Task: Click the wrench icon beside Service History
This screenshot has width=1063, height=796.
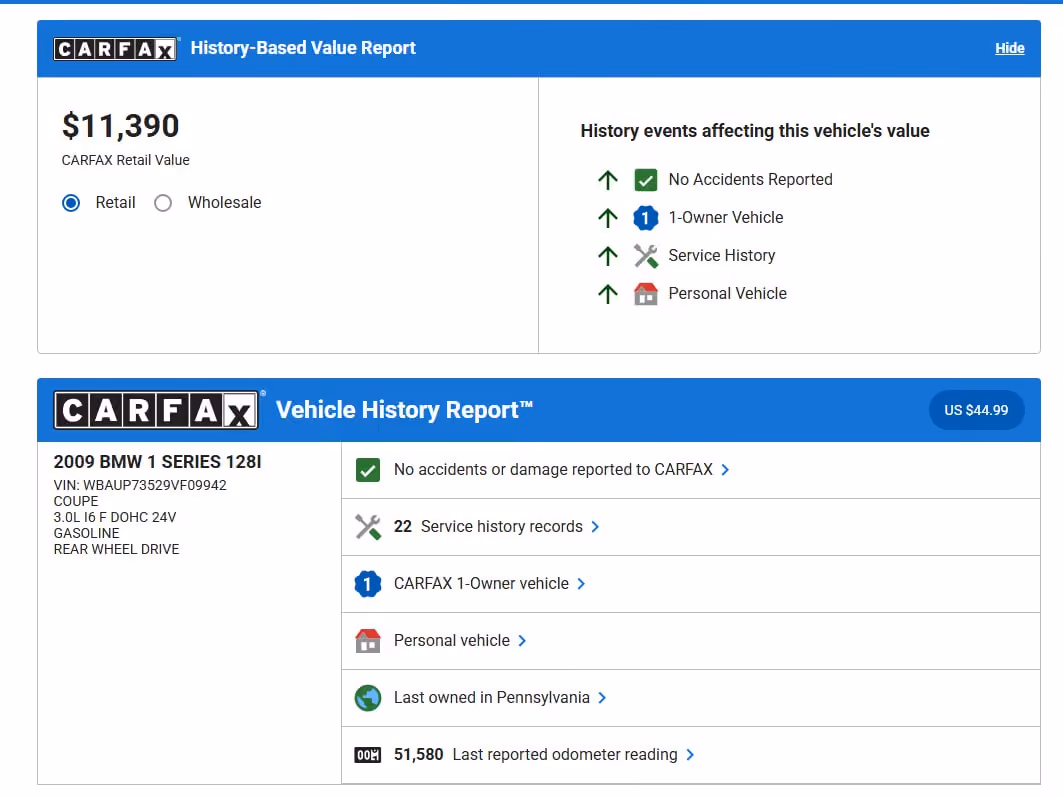Action: [645, 256]
